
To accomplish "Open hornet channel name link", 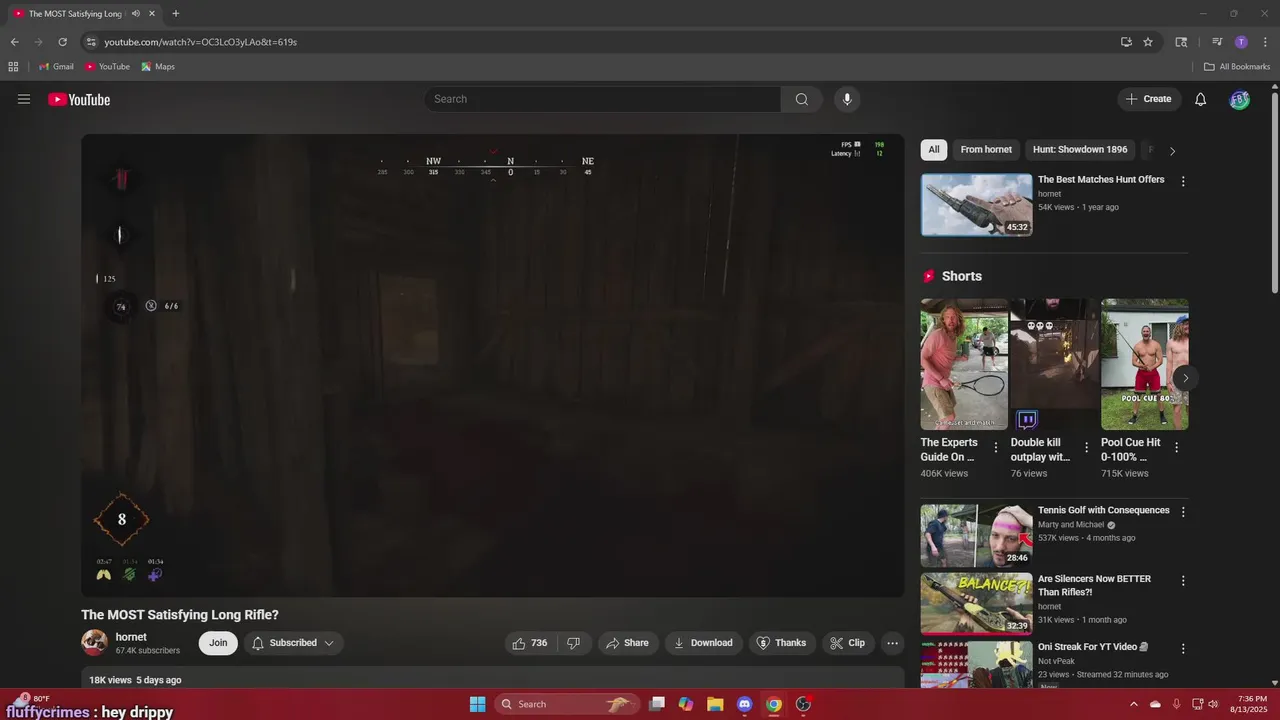I will point(131,637).
